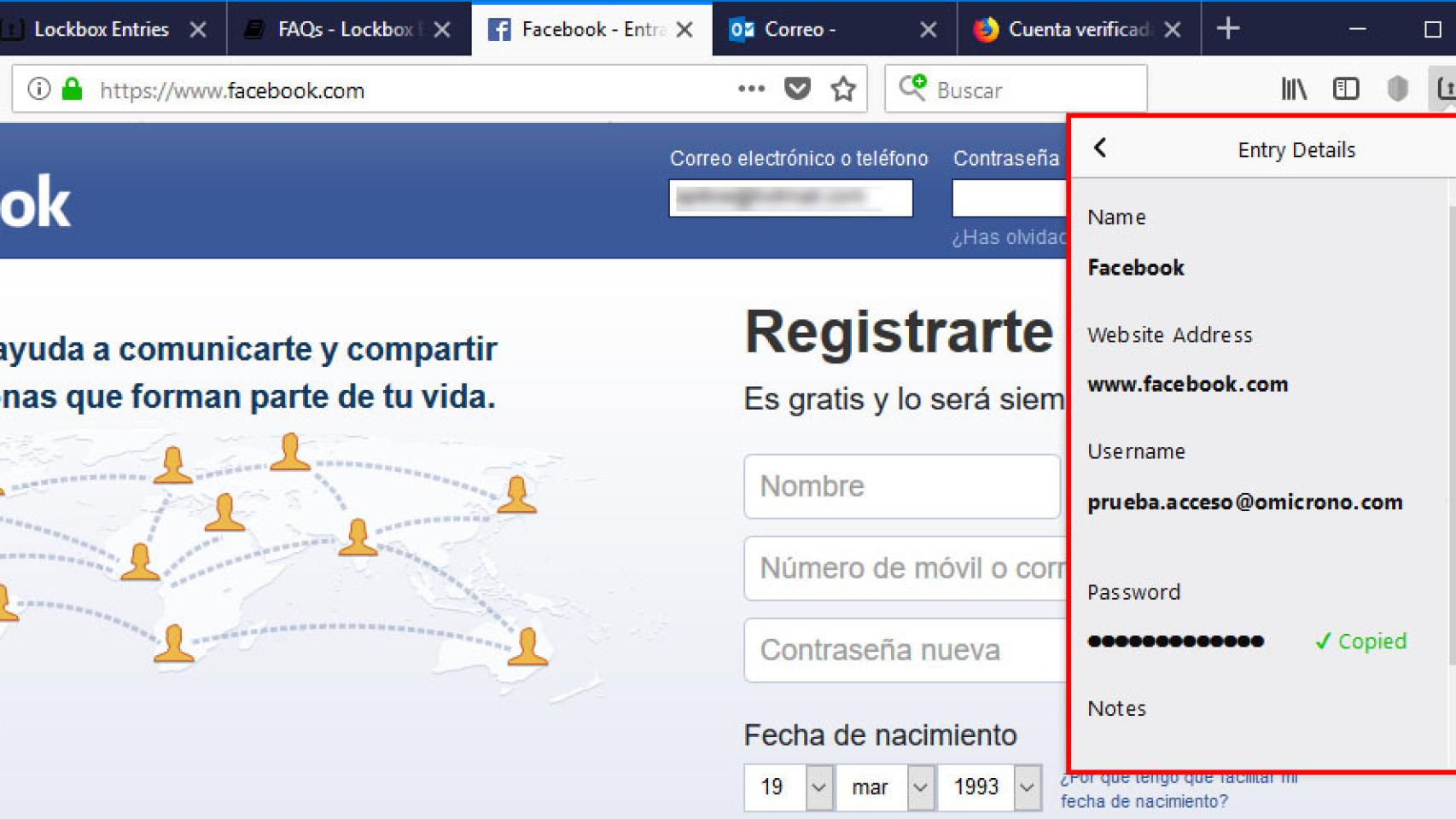Click the back arrow in Entry Details
This screenshot has width=1456, height=819.
pos(1100,148)
